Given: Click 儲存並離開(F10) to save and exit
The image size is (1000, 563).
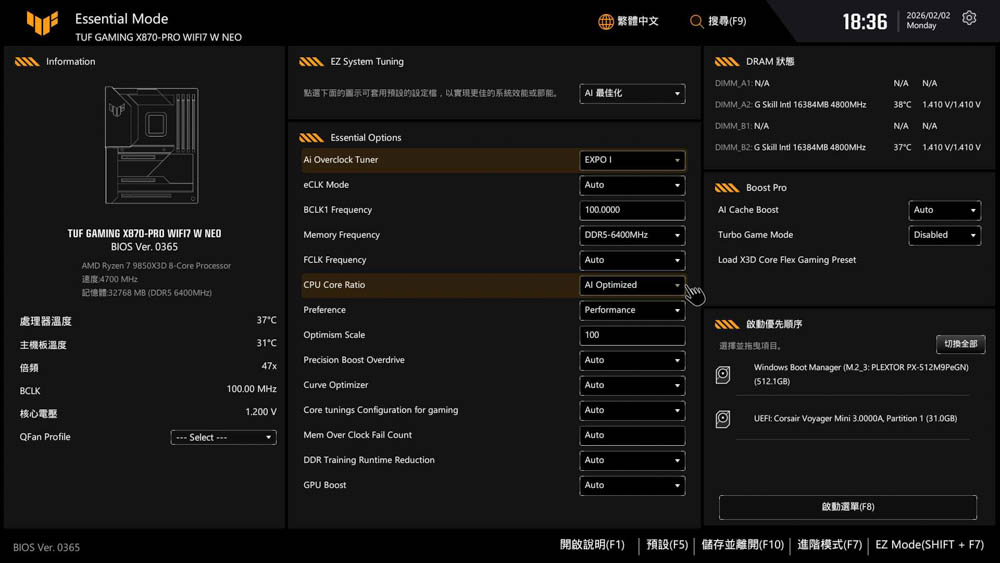Looking at the screenshot, I should pyautogui.click(x=742, y=545).
